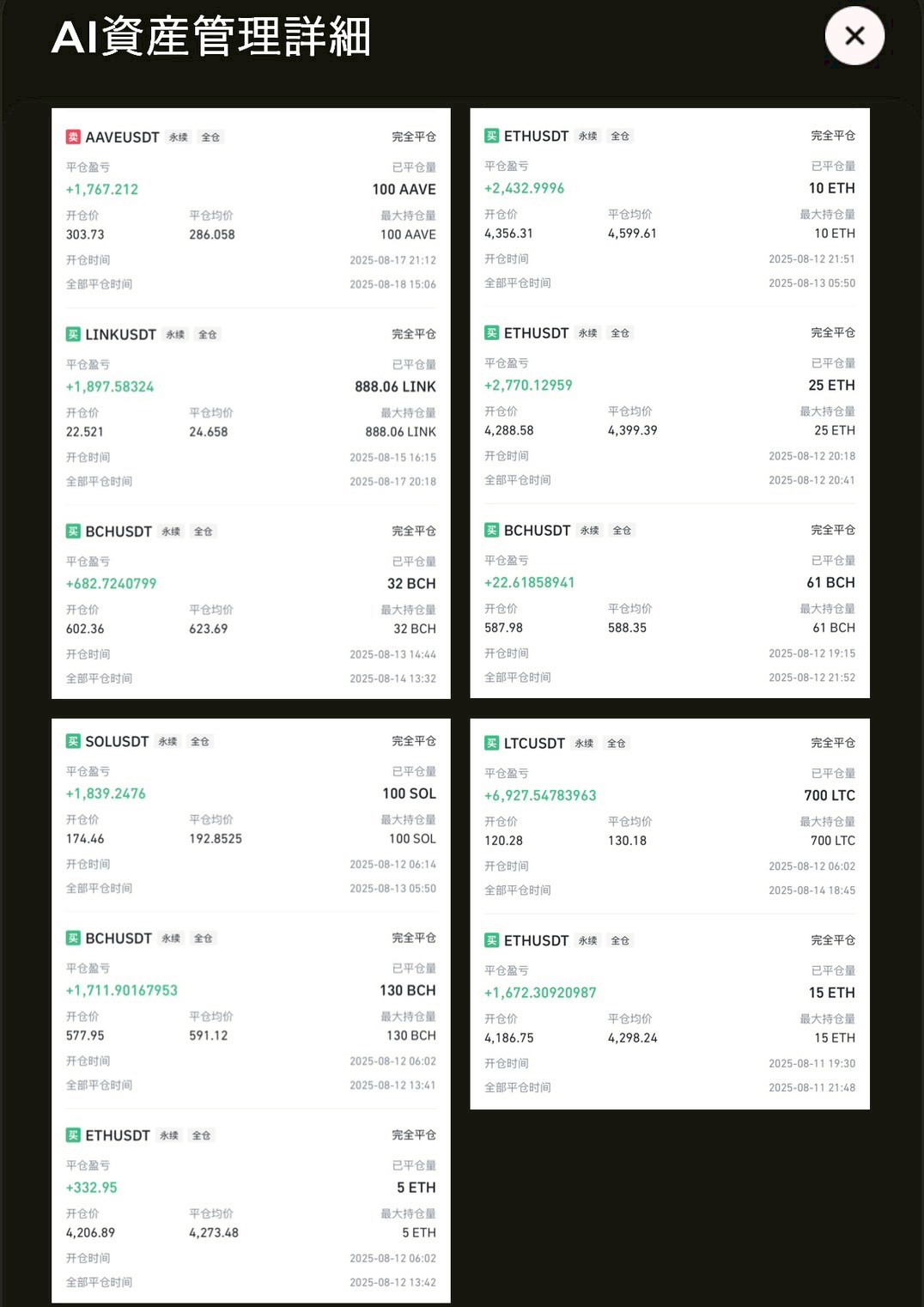The width and height of the screenshot is (924, 1307).
Task: Click the +1,897.58324 profit on LINKUSDT
Action: click(x=110, y=386)
